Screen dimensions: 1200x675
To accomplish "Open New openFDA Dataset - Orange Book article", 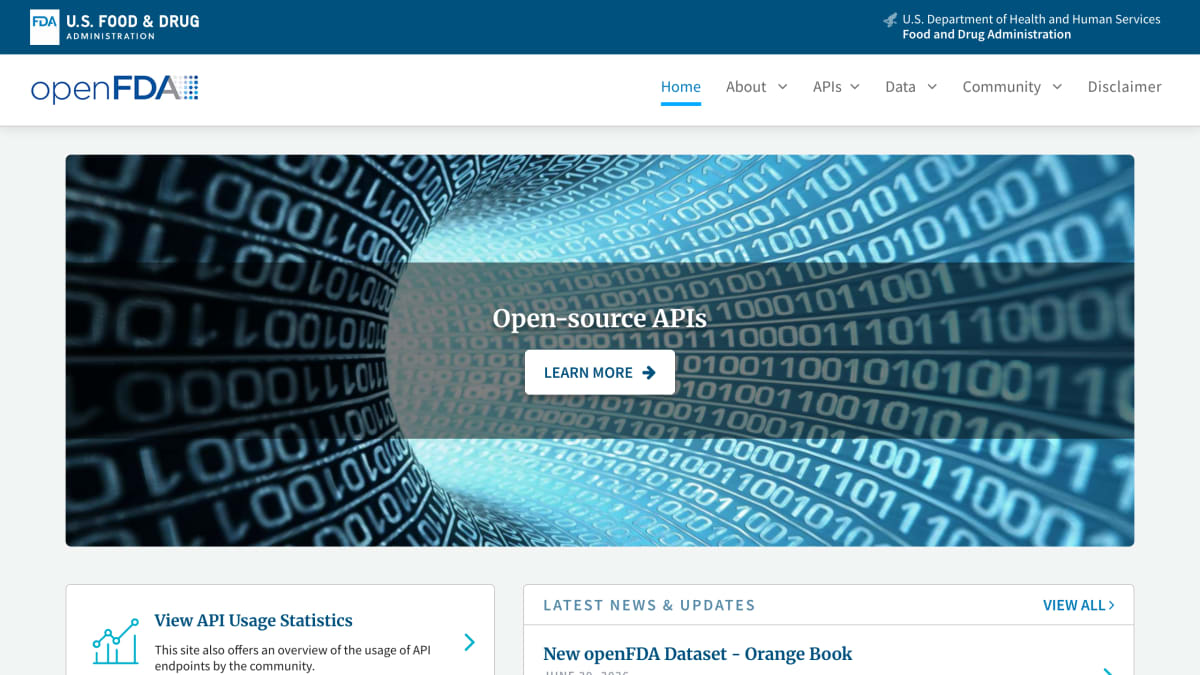I will click(698, 654).
